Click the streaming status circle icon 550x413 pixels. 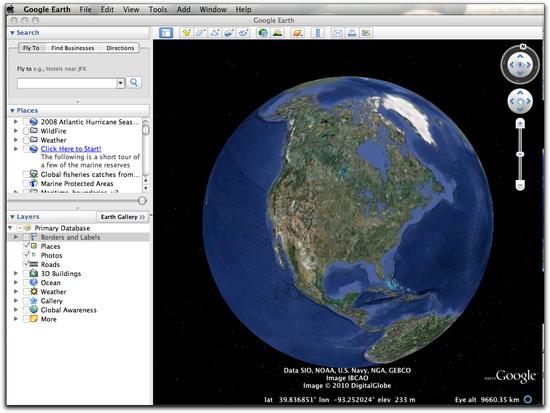coord(528,399)
